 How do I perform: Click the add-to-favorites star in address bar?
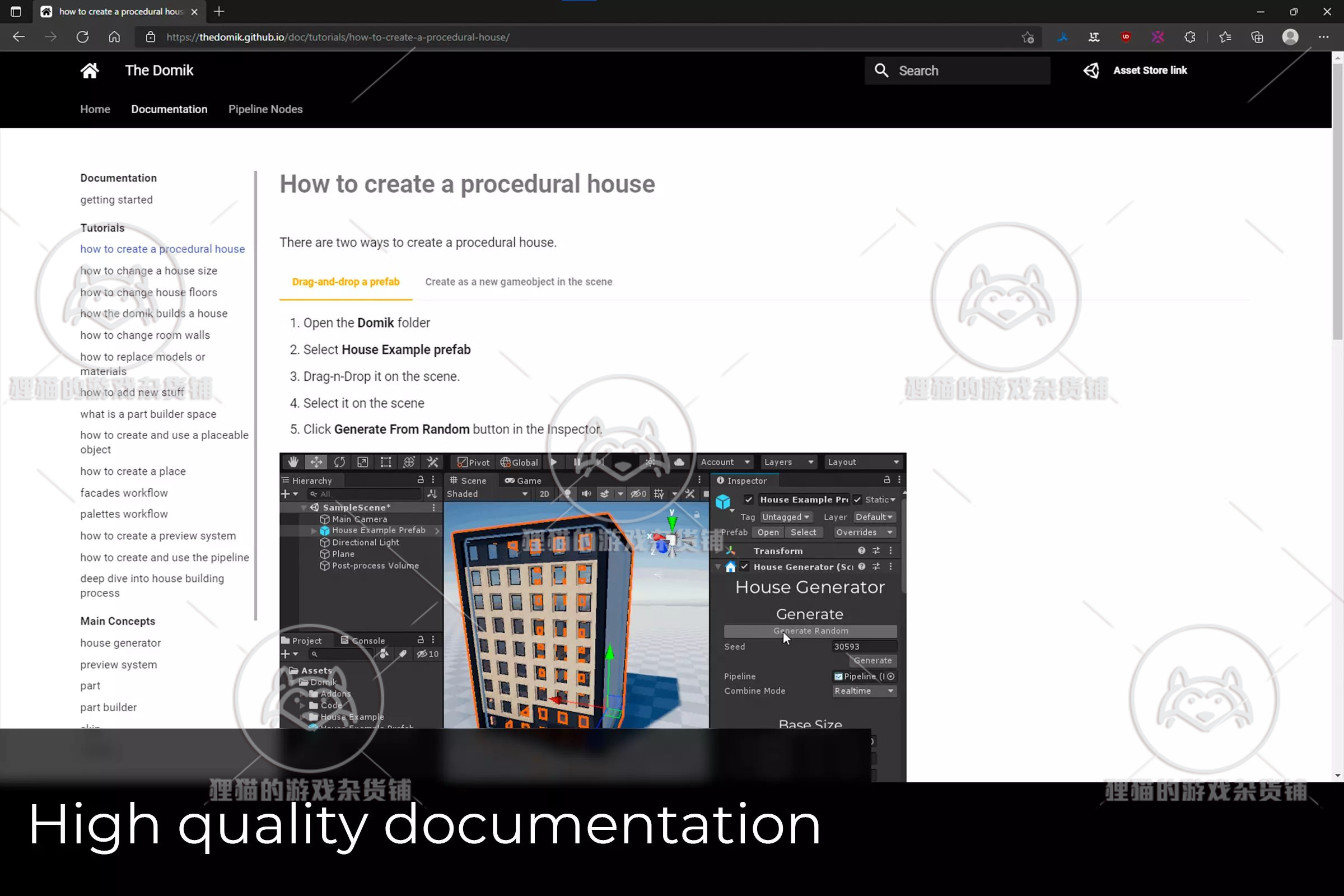coord(1028,37)
